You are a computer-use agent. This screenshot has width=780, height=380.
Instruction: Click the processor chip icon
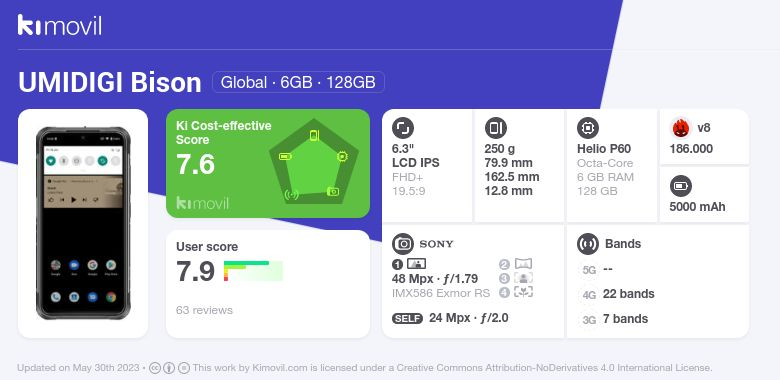tap(588, 128)
